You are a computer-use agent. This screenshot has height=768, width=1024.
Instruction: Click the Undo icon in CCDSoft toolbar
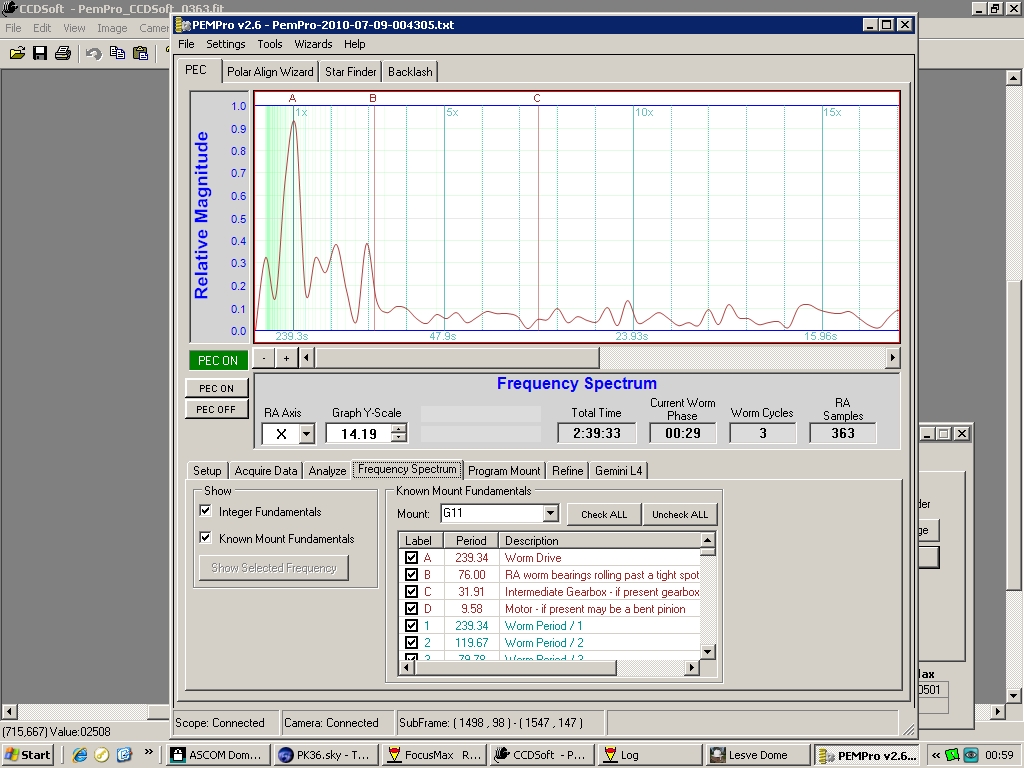(93, 53)
